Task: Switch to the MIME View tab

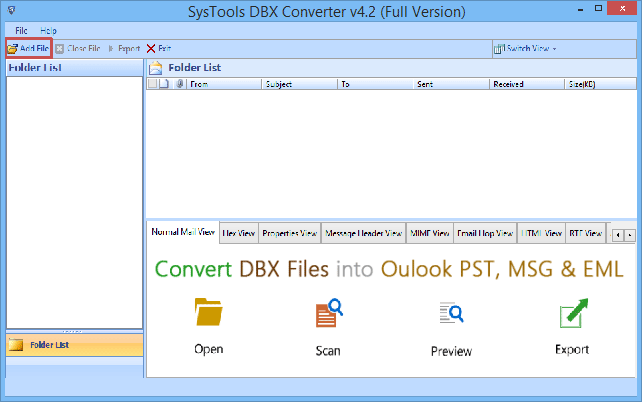Action: point(430,233)
